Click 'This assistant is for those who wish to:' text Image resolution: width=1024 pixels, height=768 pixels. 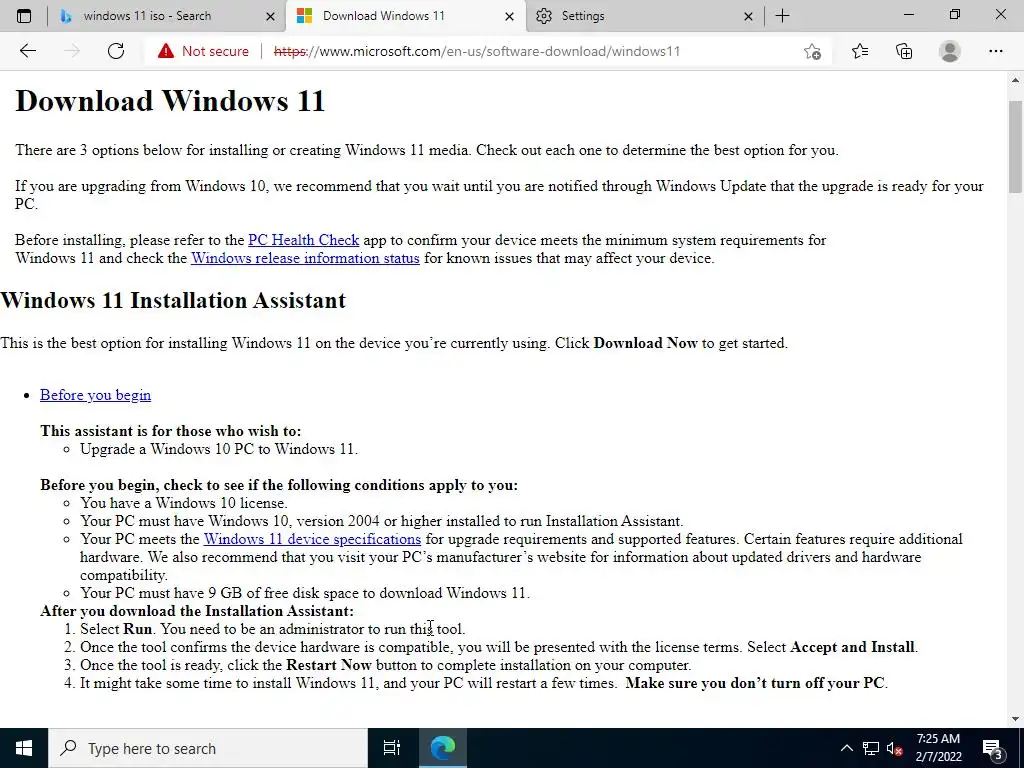[x=170, y=431]
